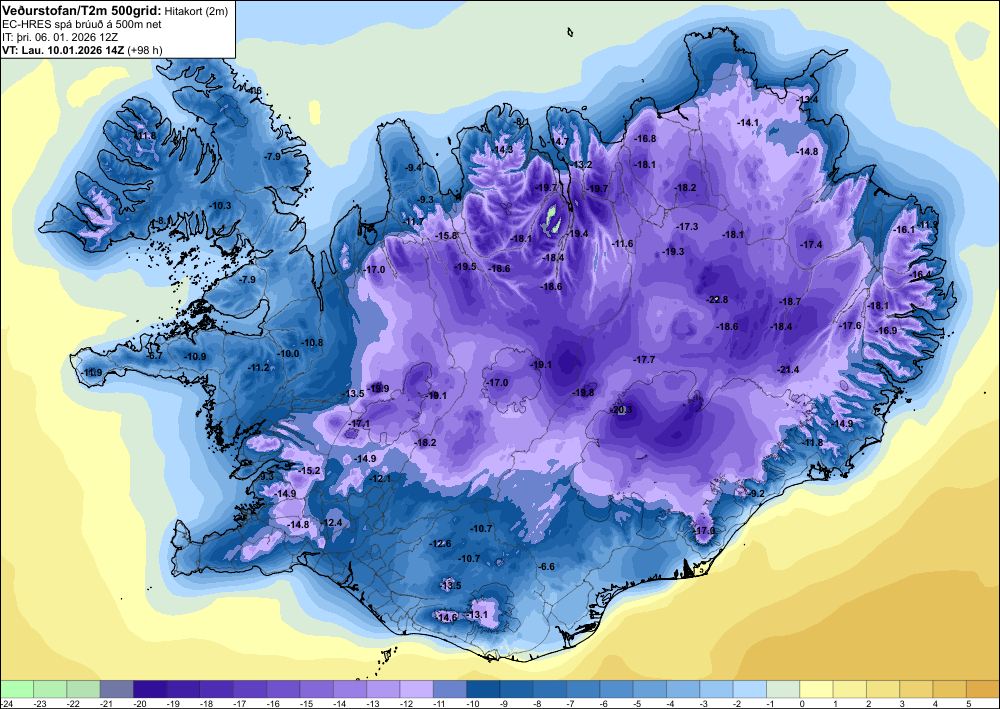Click the -19.3 temperature label

673,252
